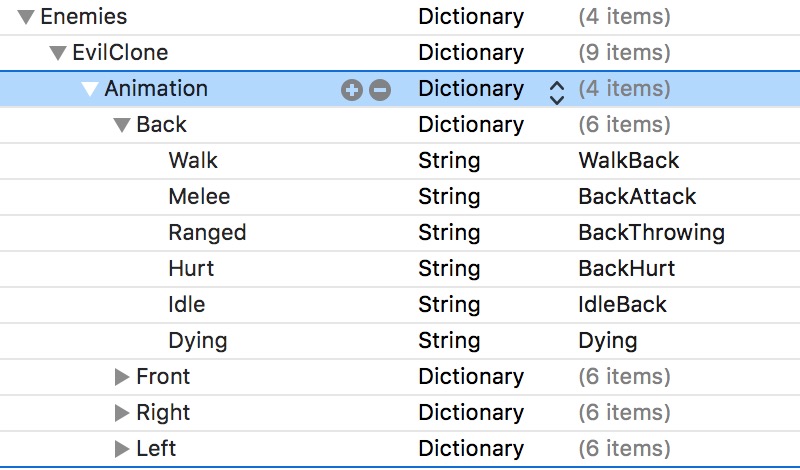800x470 pixels.
Task: Collapse the Back dictionary
Action: pyautogui.click(x=122, y=125)
